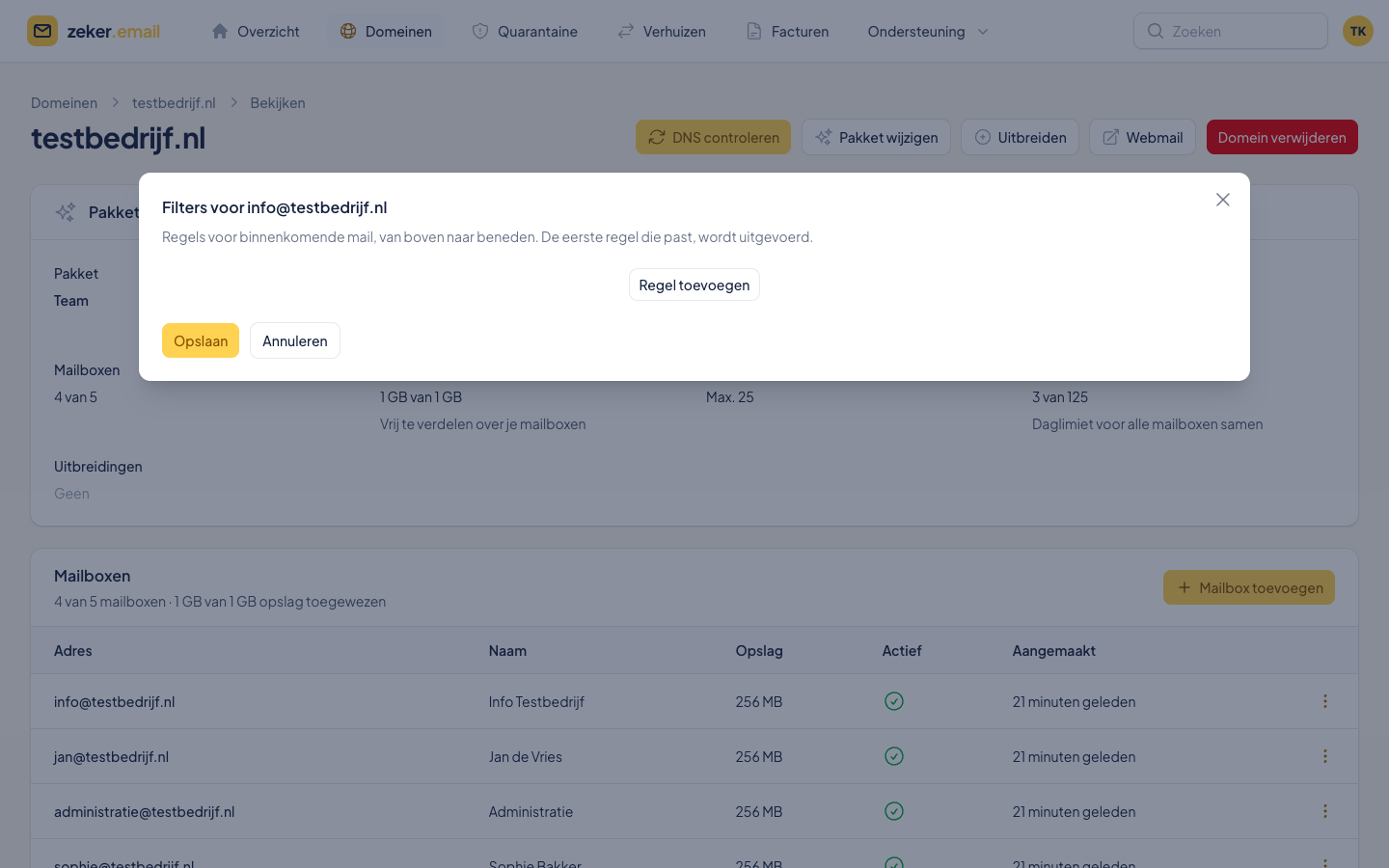The image size is (1389, 868).
Task: Save the filters with Opslaan
Action: (201, 340)
